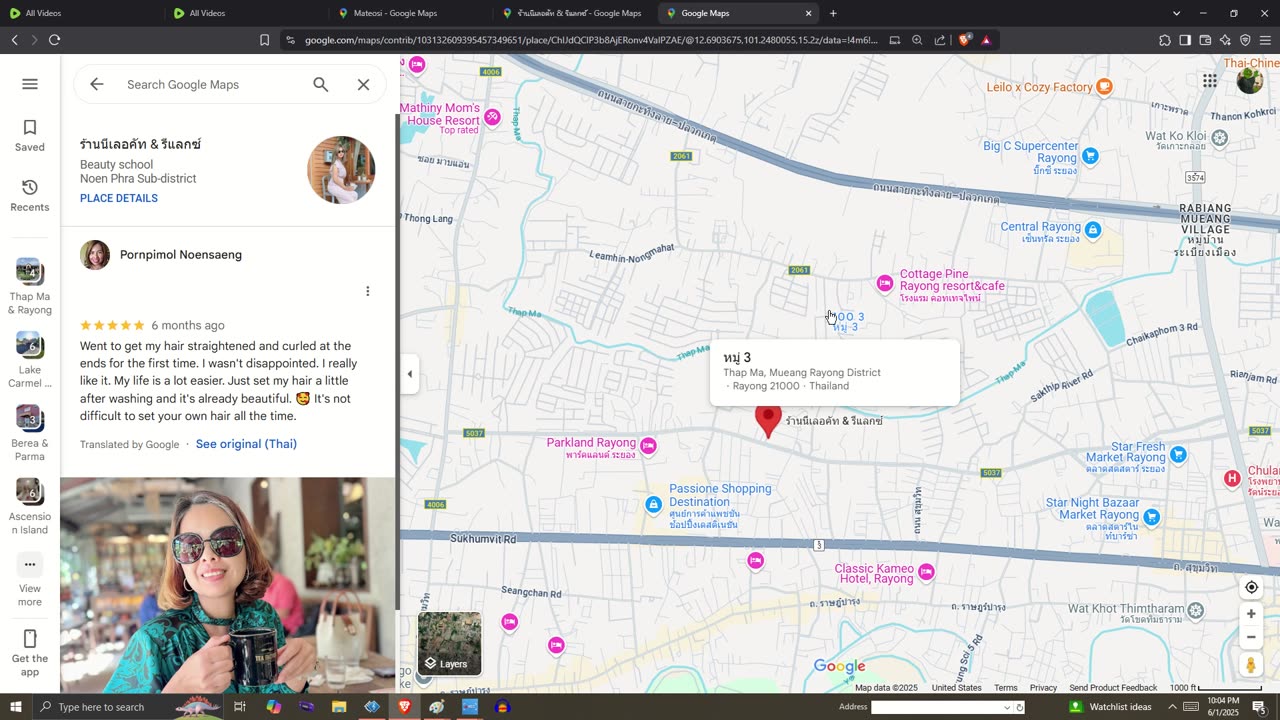Collapse the side panel with the arrow
Image resolution: width=1280 pixels, height=720 pixels.
coord(409,374)
